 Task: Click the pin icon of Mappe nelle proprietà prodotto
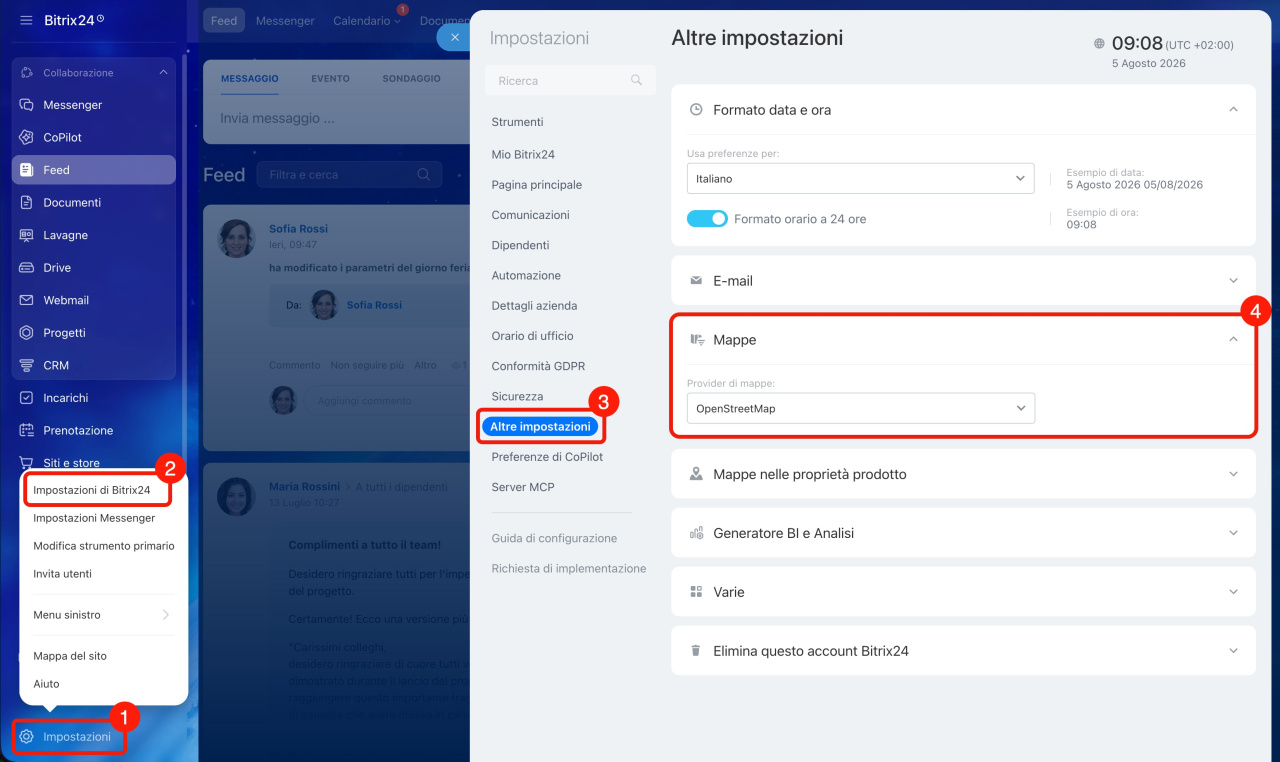696,474
